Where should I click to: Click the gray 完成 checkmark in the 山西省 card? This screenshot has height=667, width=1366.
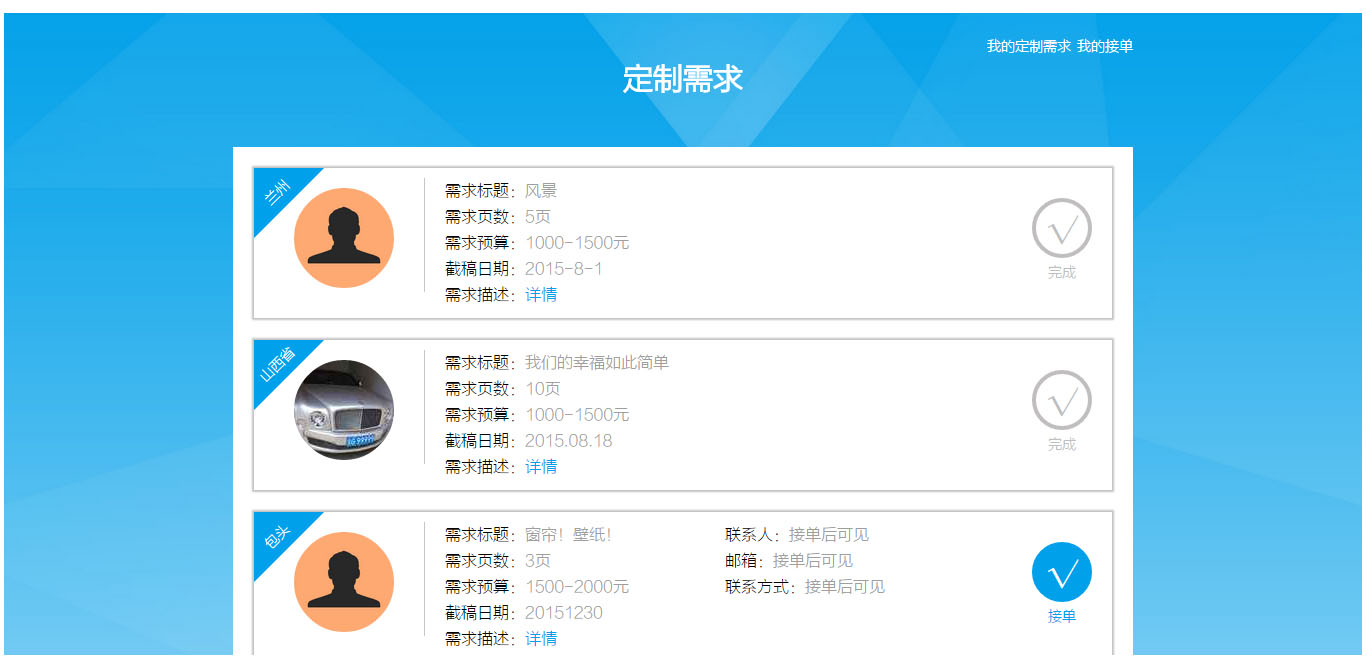[1061, 400]
